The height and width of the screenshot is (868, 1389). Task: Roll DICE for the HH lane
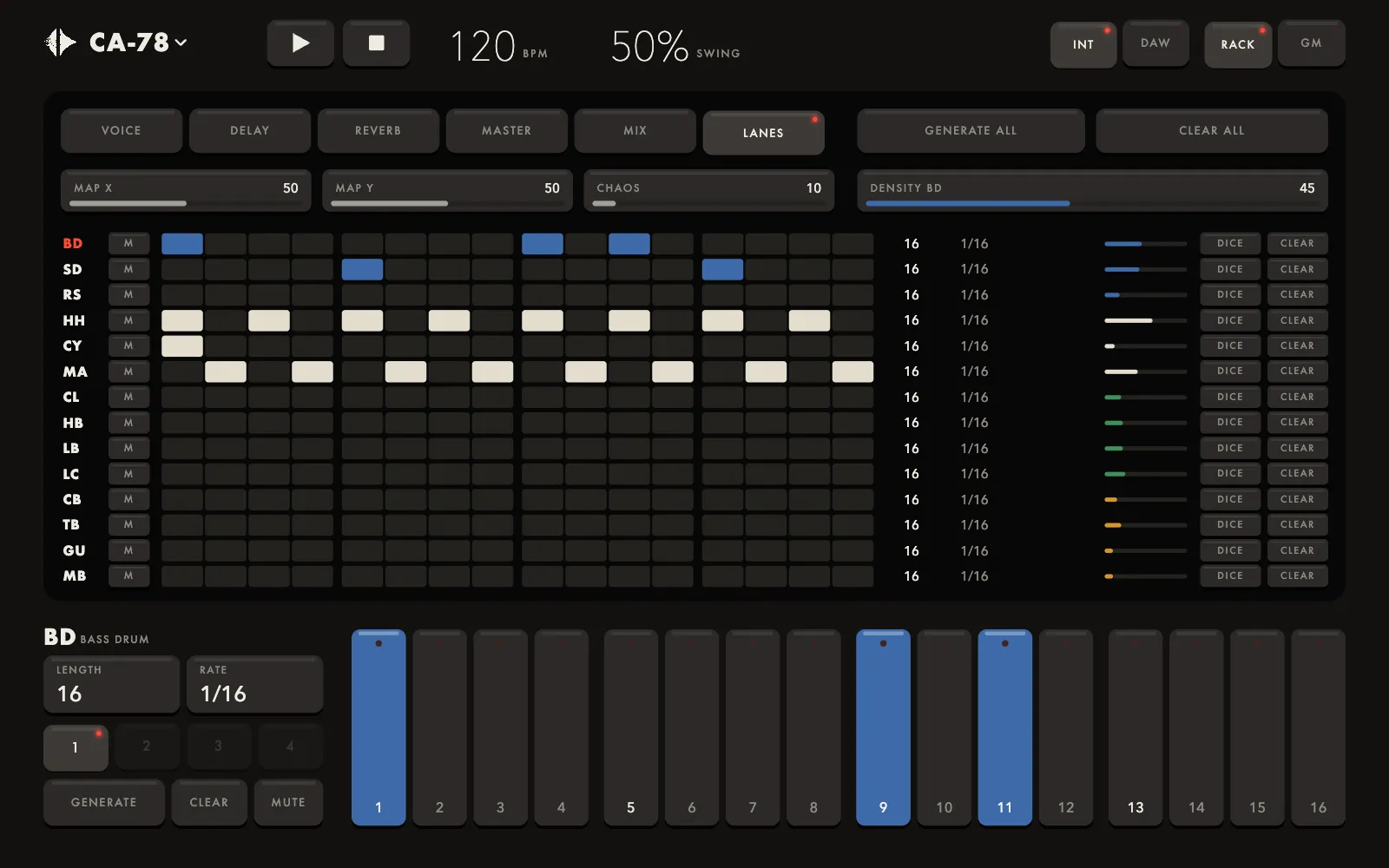1230,320
